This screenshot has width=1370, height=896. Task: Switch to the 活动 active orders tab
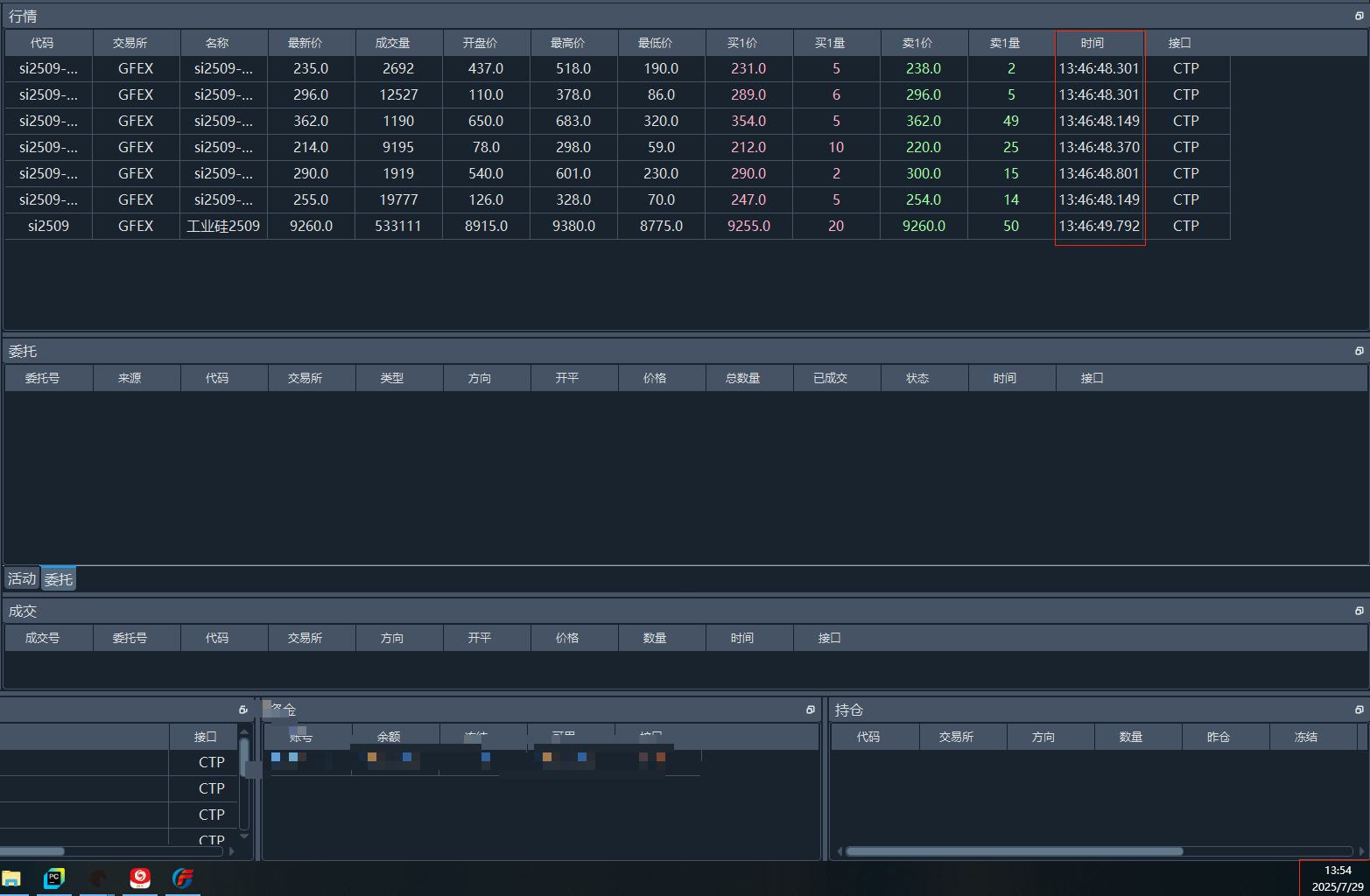click(x=22, y=578)
